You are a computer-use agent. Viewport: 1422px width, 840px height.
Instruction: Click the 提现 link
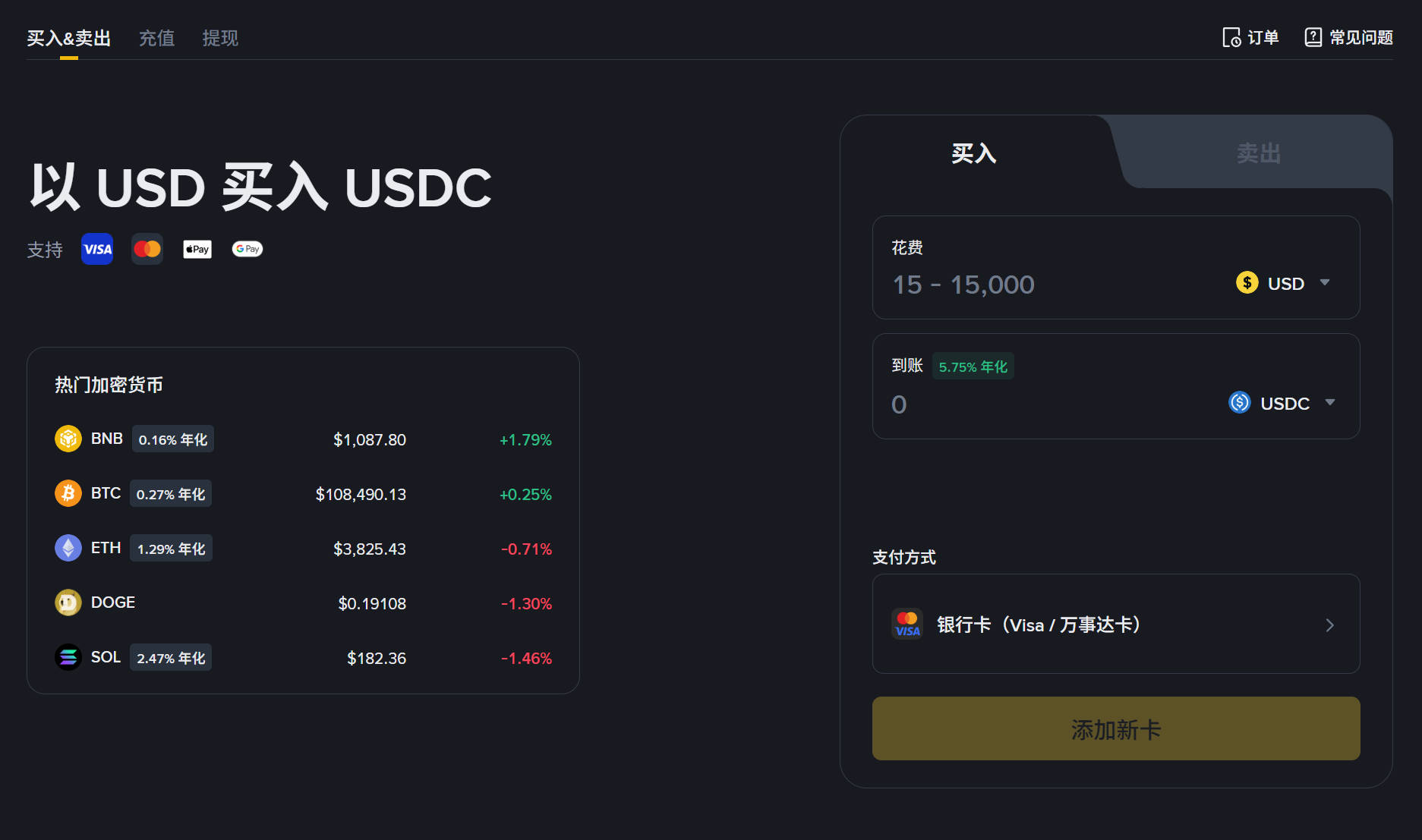(x=219, y=38)
